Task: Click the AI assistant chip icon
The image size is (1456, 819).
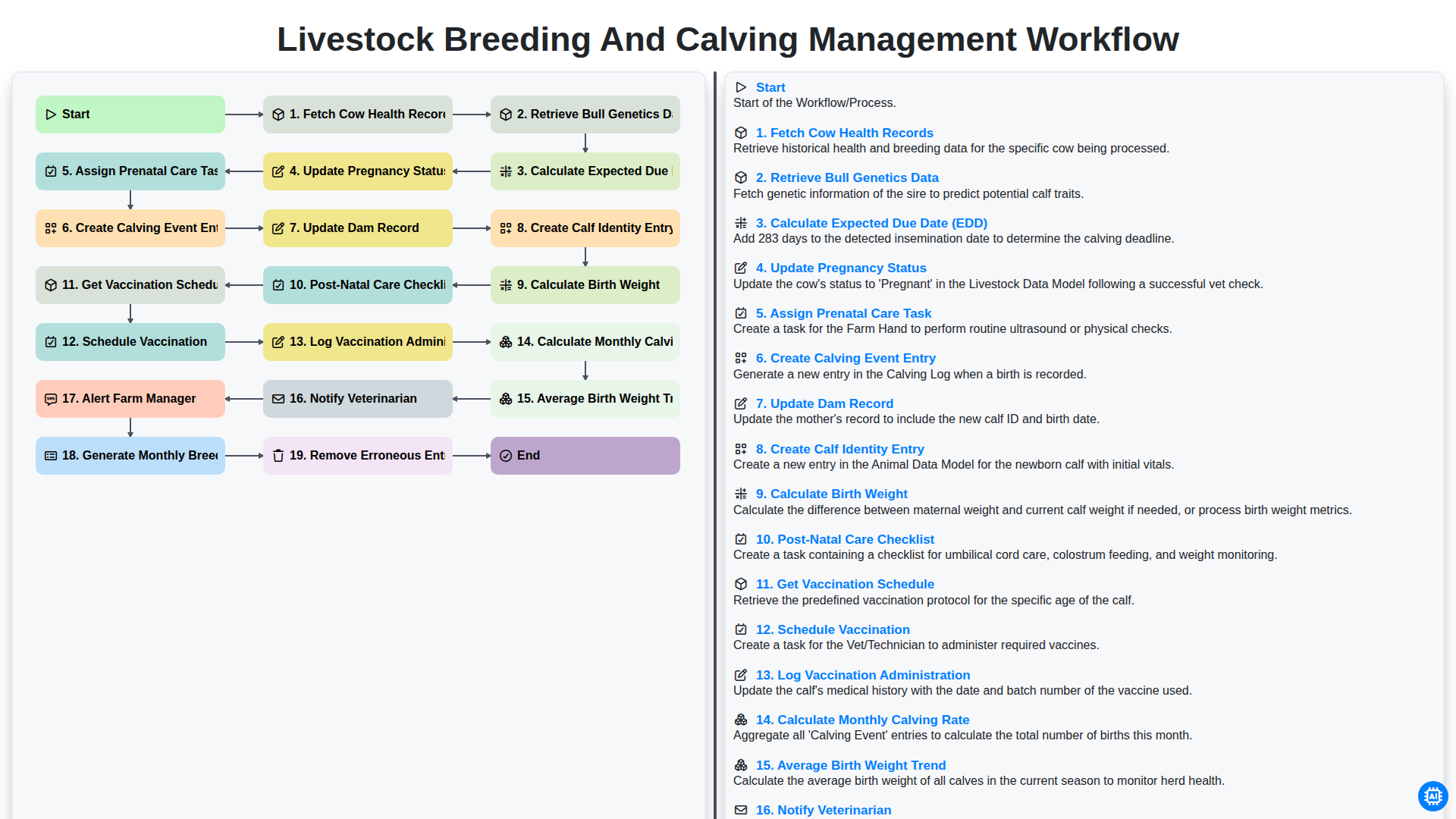Action: (1432, 796)
